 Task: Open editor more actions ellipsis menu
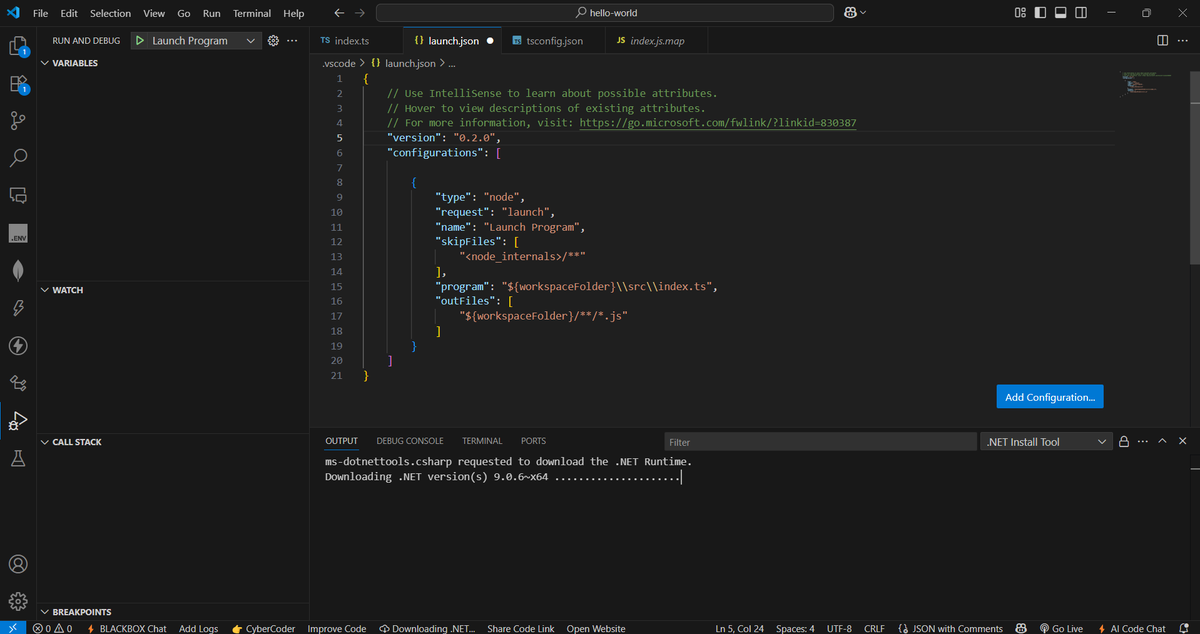pyautogui.click(x=1182, y=41)
